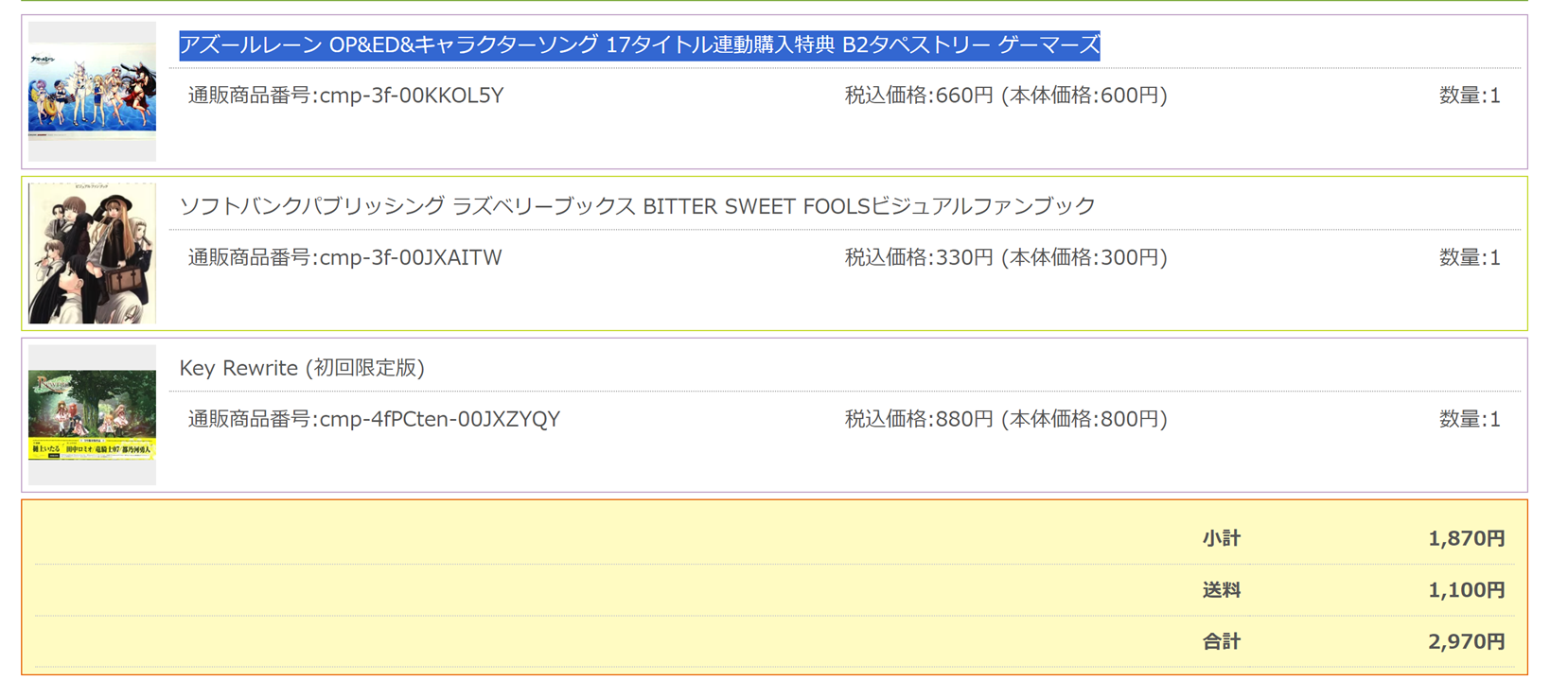Click 数量:1 on the BITTER SWEET FOOLS row
Image resolution: width=1568 pixels, height=698 pixels.
pyautogui.click(x=1469, y=257)
